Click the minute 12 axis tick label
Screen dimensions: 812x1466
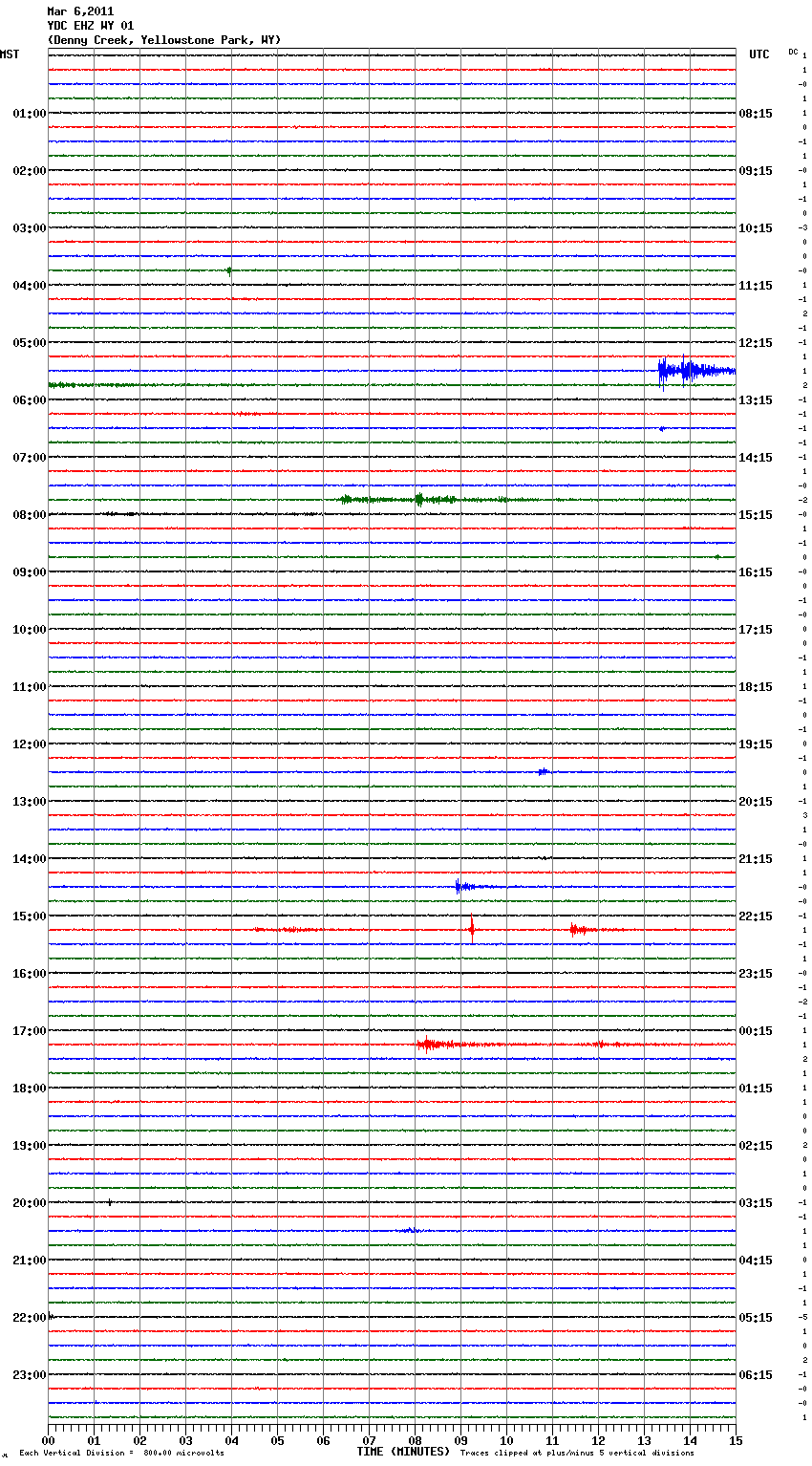(598, 1440)
